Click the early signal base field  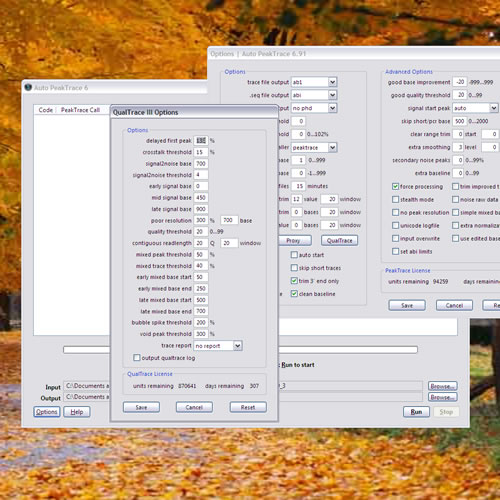(201, 186)
